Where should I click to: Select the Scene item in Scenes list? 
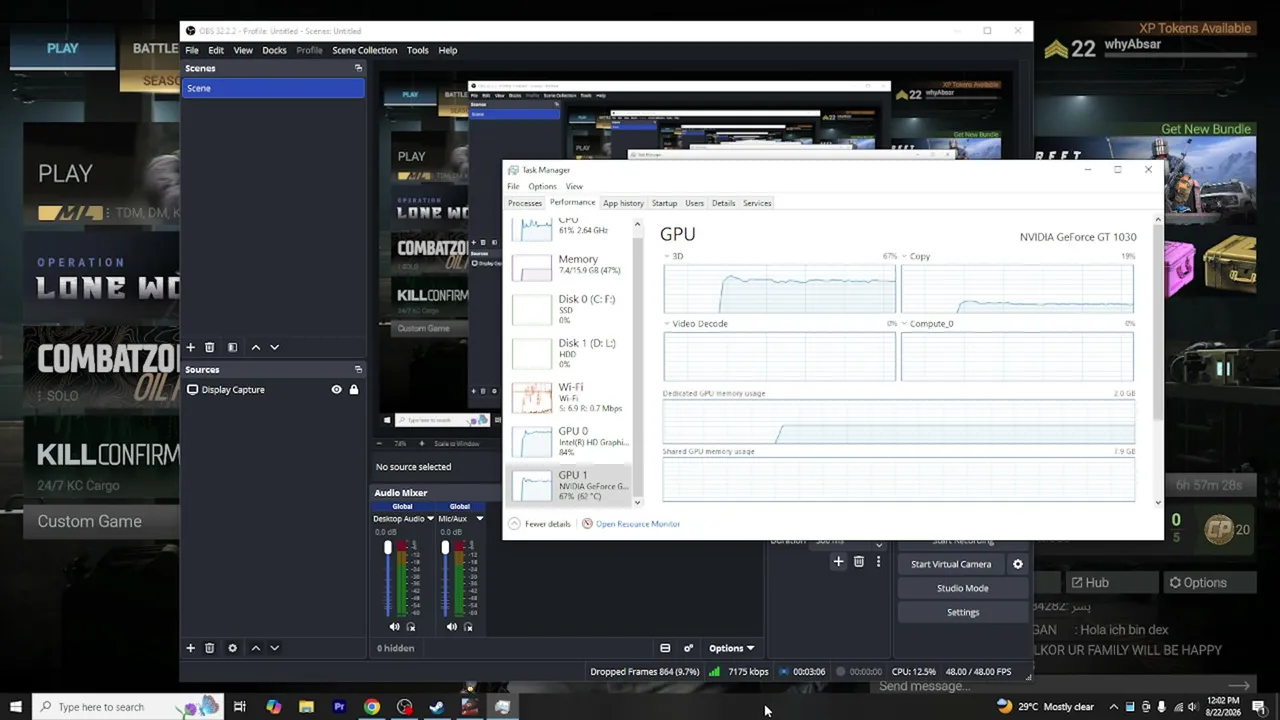click(273, 88)
